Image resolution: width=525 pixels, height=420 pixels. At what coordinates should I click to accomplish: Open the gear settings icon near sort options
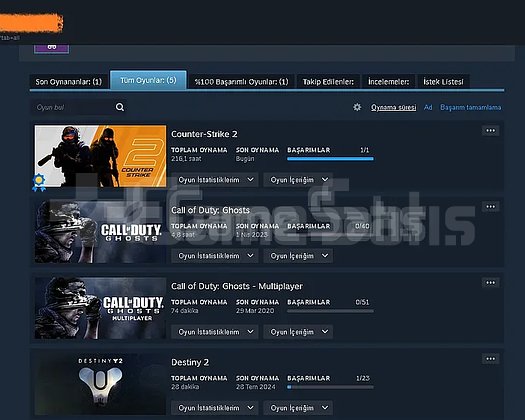tap(357, 107)
